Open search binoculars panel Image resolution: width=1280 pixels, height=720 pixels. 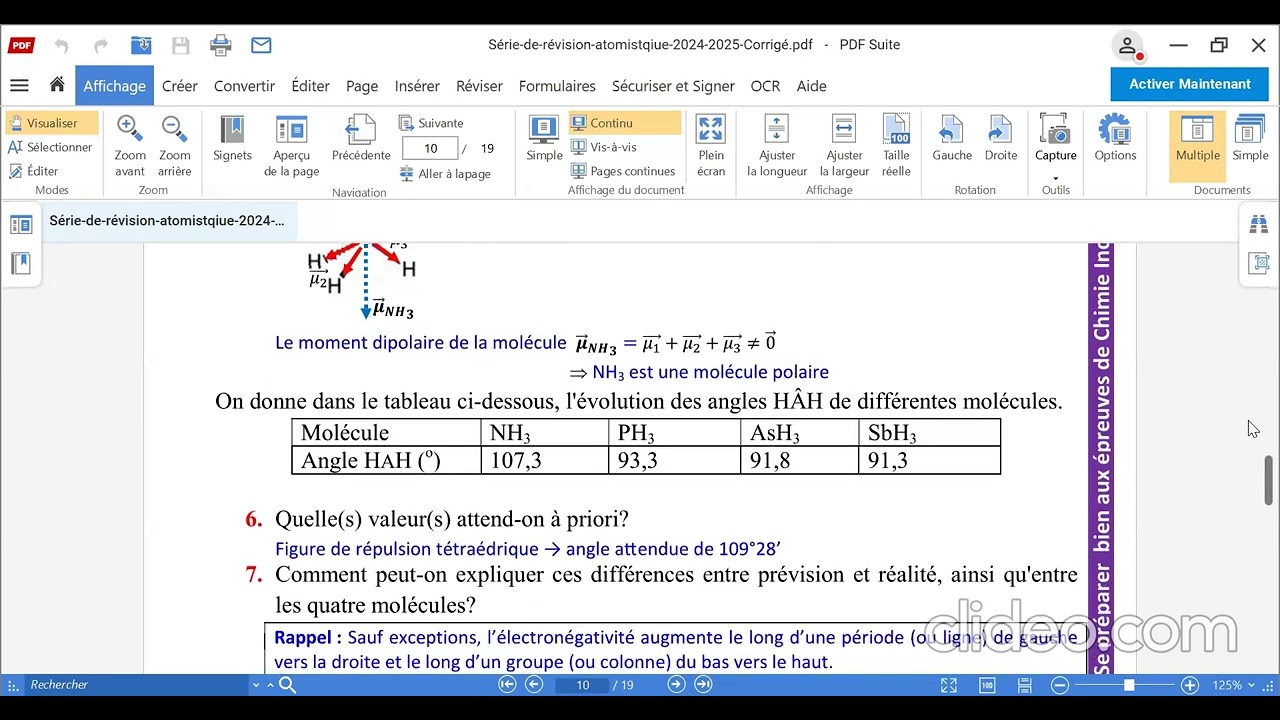coord(1259,225)
